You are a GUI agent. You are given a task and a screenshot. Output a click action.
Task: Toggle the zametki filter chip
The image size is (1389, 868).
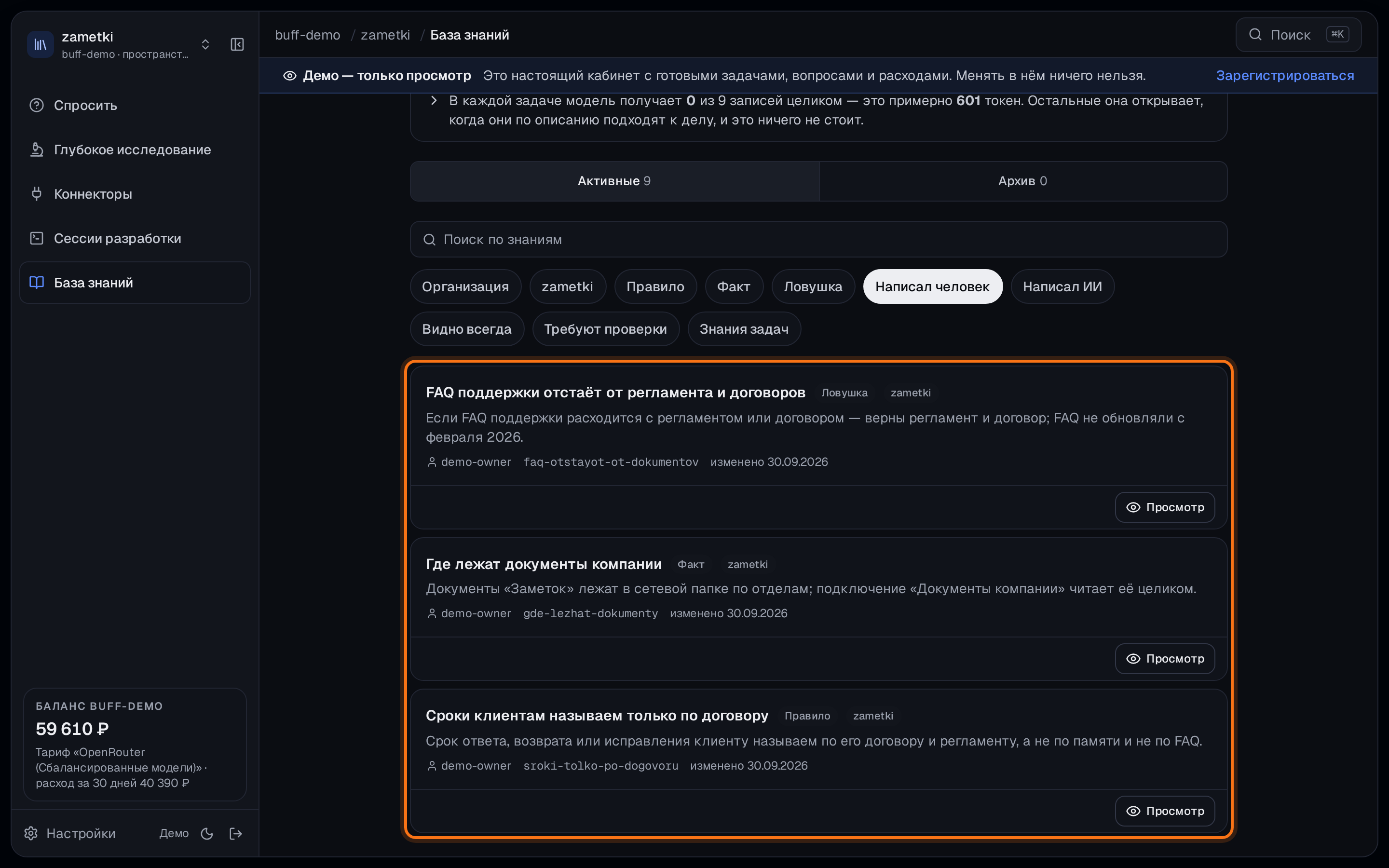567,286
